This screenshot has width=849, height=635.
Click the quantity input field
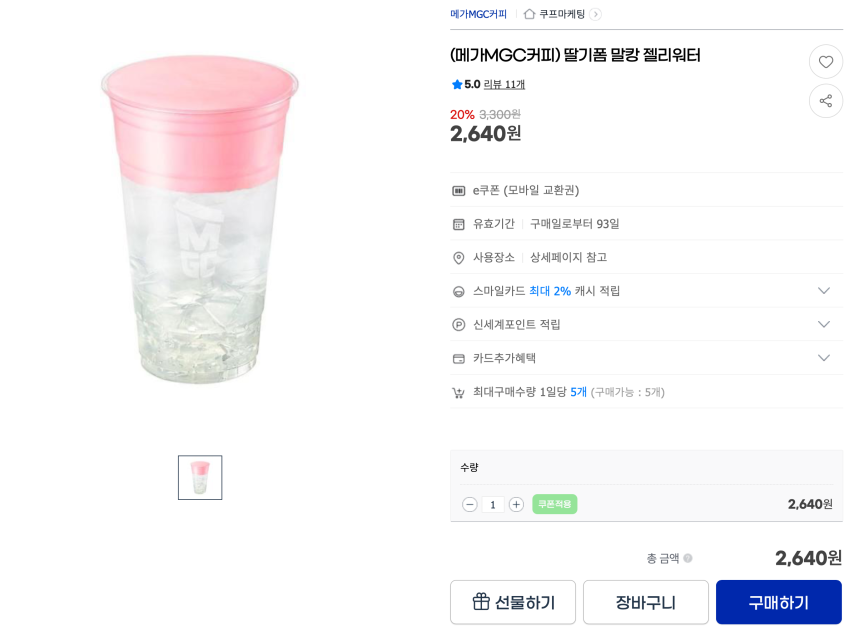click(492, 505)
